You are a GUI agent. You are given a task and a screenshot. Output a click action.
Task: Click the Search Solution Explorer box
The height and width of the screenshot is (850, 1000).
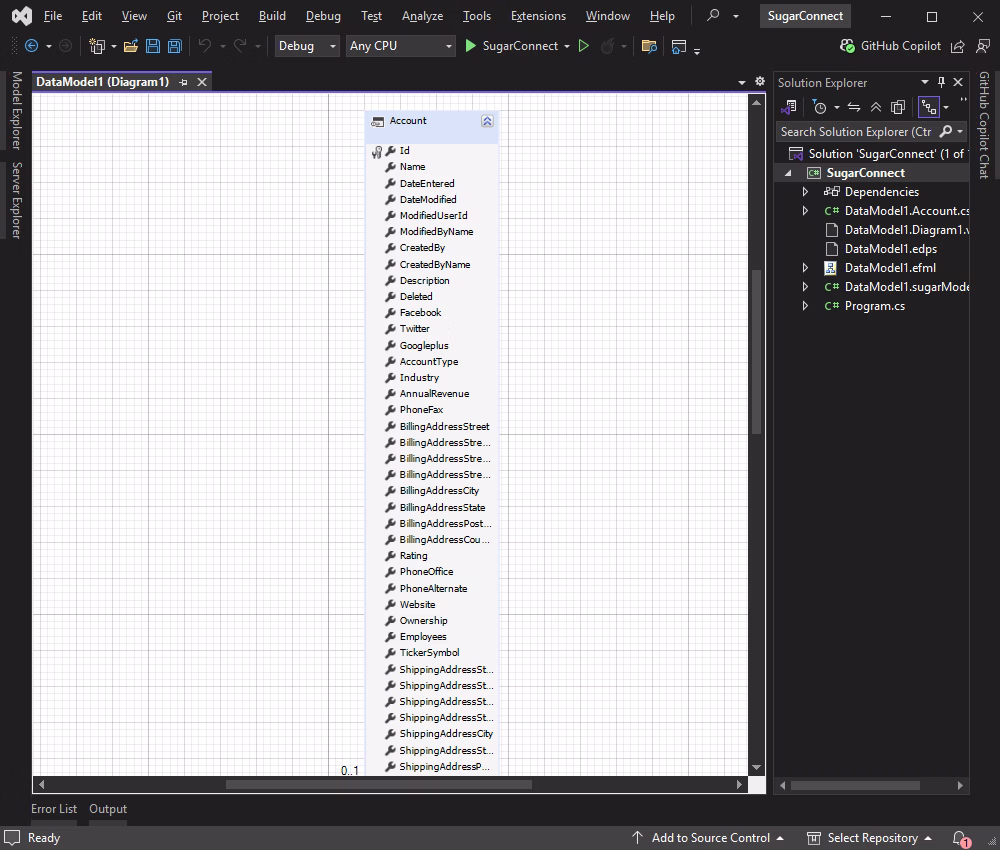(860, 131)
